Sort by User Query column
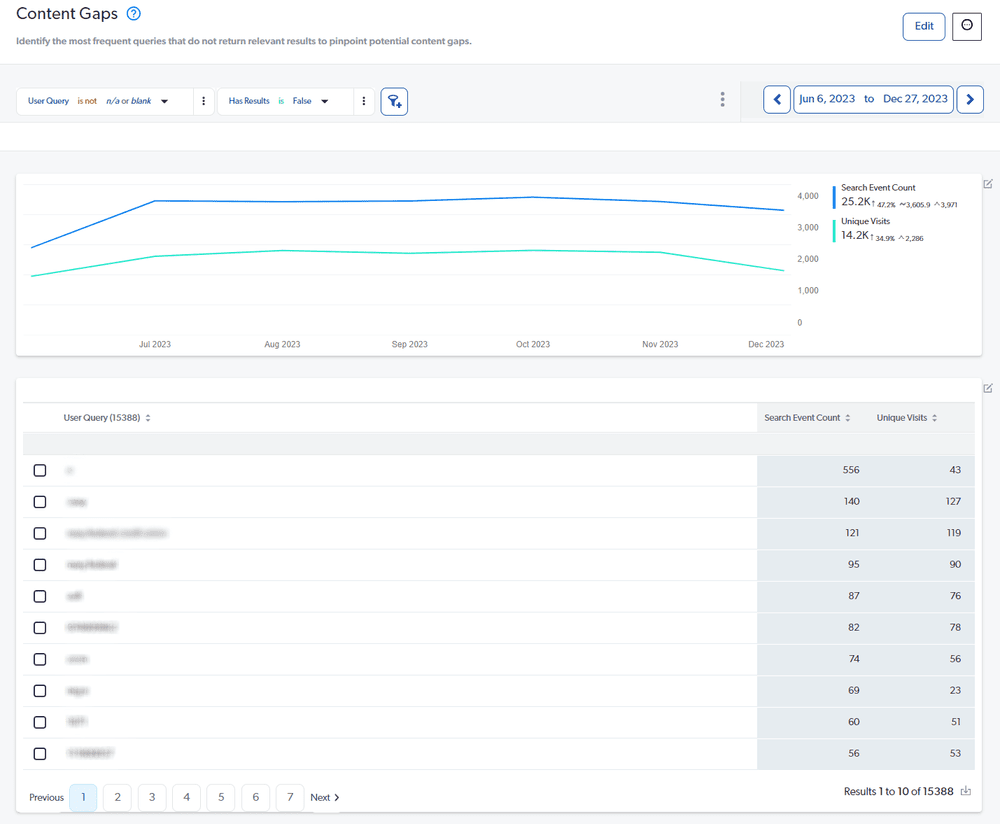The image size is (1000, 824). 148,418
